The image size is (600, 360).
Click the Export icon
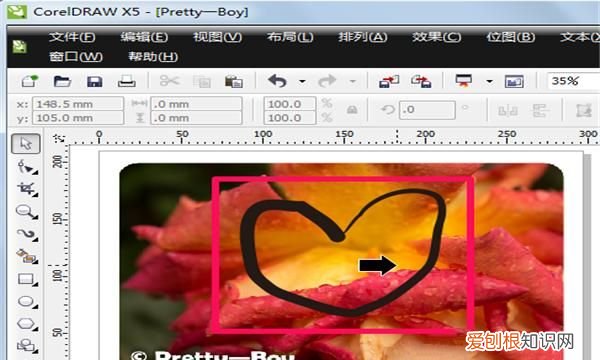coord(421,81)
